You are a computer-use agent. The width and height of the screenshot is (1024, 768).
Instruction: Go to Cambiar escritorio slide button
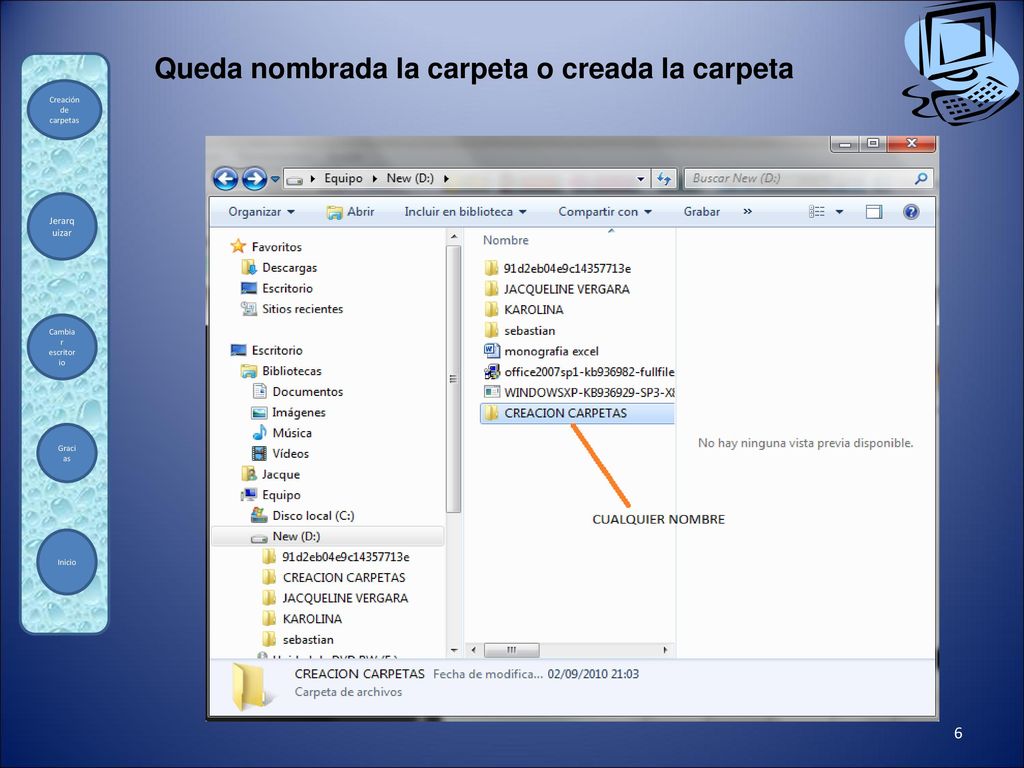tap(62, 347)
